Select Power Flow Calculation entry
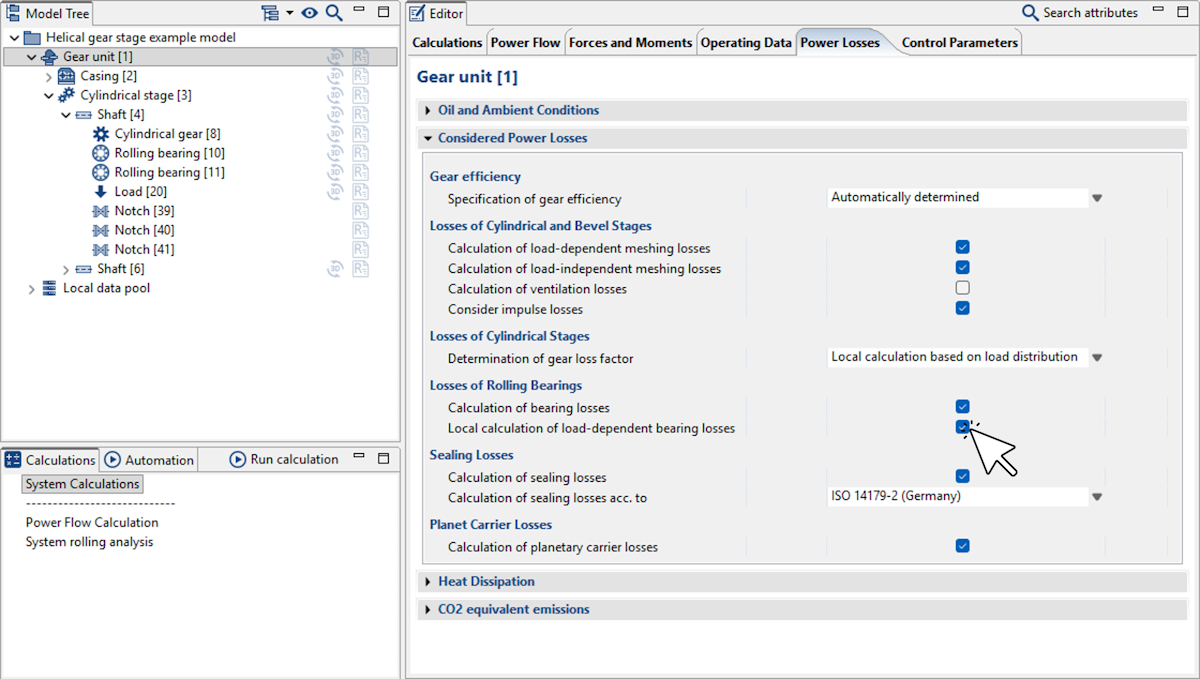The height and width of the screenshot is (679, 1200). coord(92,522)
